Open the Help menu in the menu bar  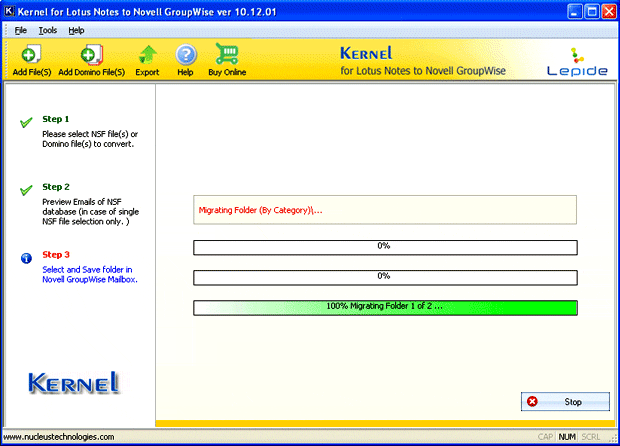[x=76, y=30]
